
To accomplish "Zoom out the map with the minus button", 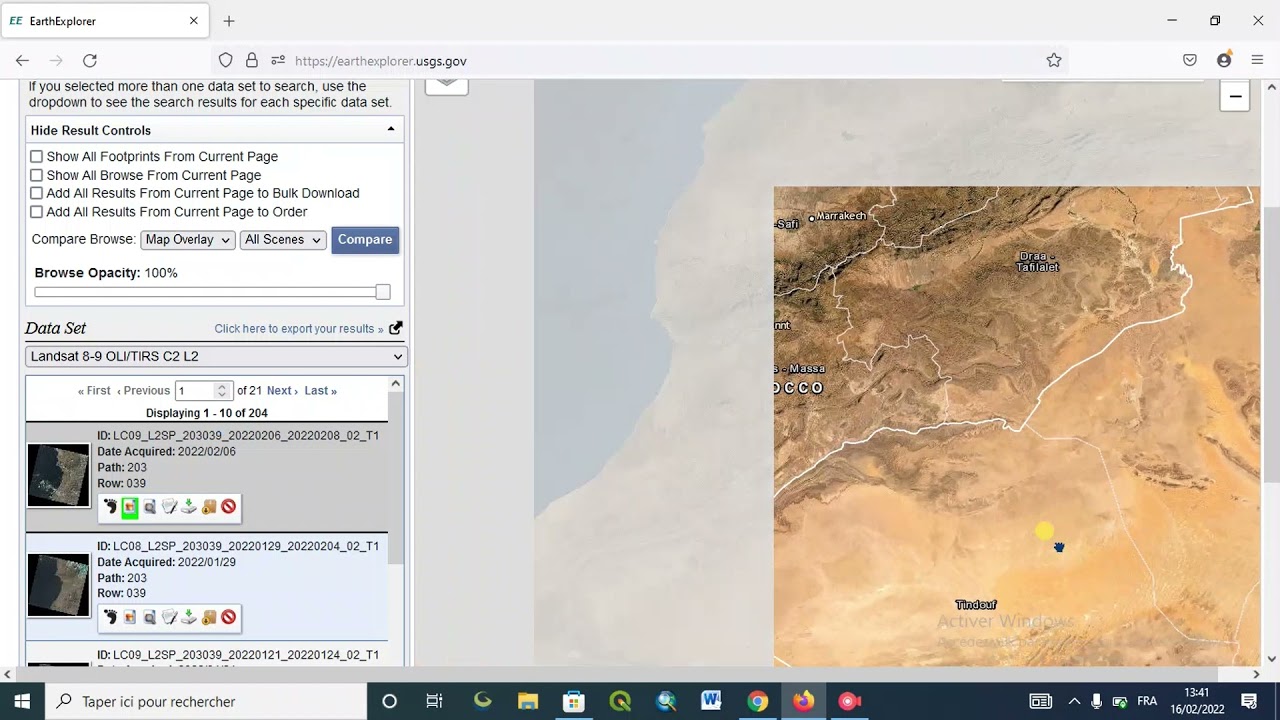I will 1235,96.
